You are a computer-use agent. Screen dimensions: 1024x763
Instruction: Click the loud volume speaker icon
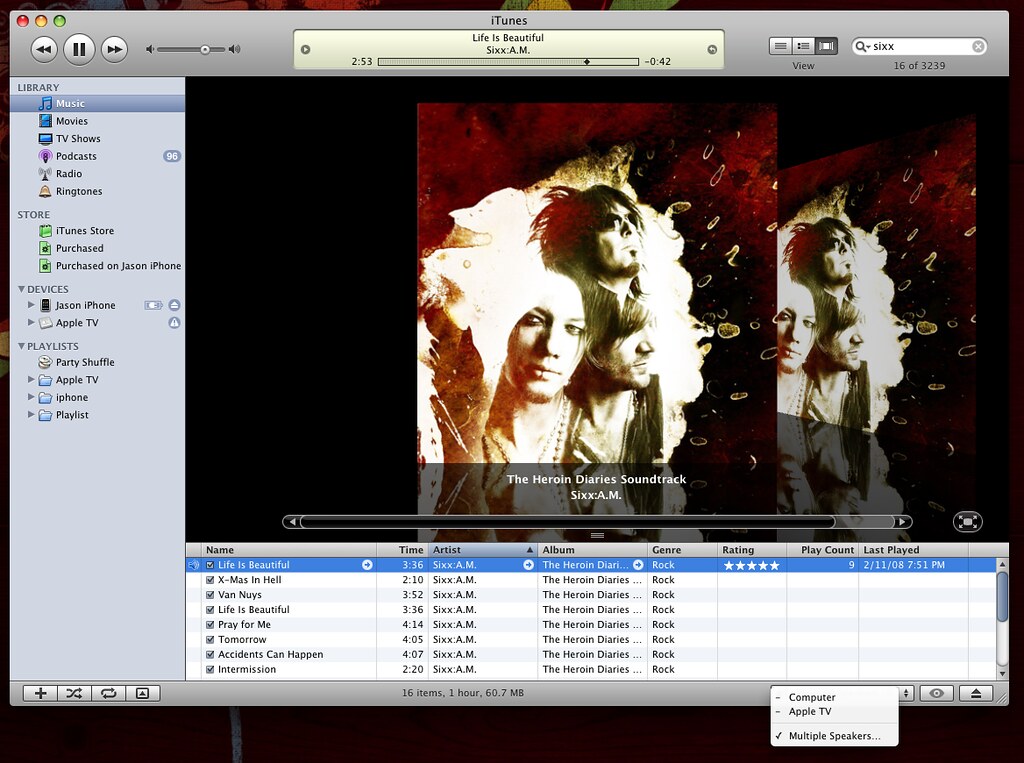234,50
